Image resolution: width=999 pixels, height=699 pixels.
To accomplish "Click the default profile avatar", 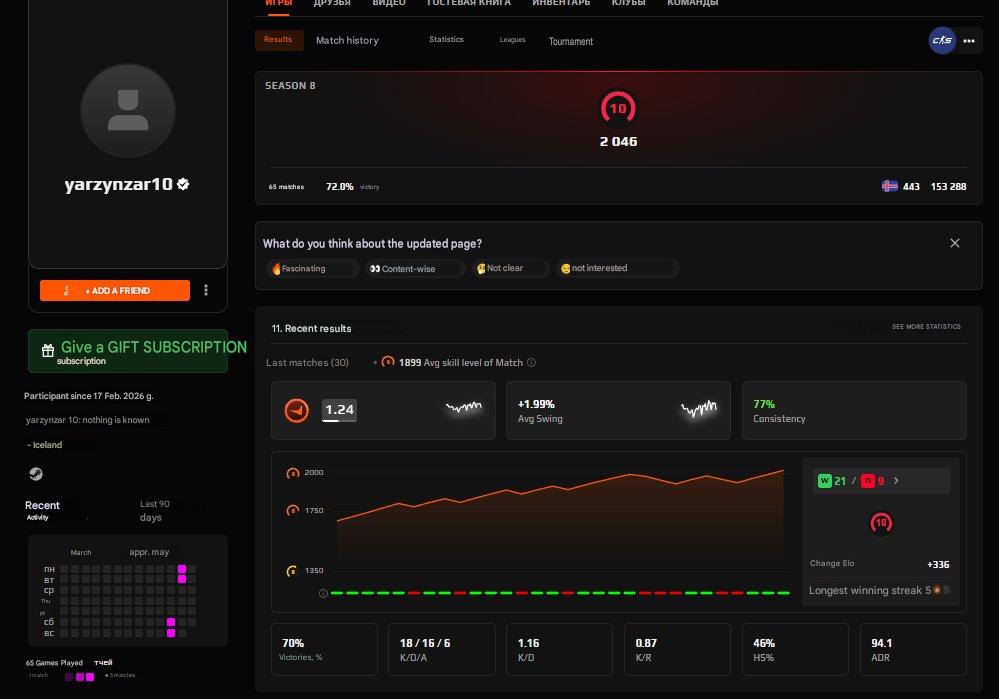I will 128,111.
